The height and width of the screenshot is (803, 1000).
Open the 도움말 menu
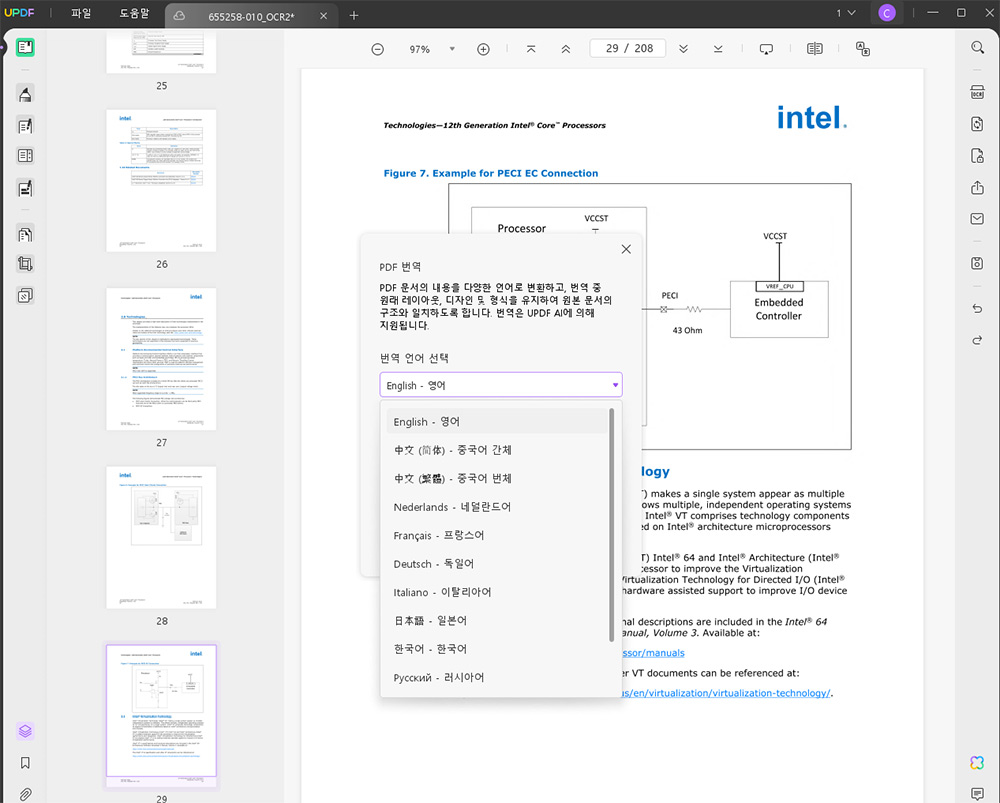[134, 13]
